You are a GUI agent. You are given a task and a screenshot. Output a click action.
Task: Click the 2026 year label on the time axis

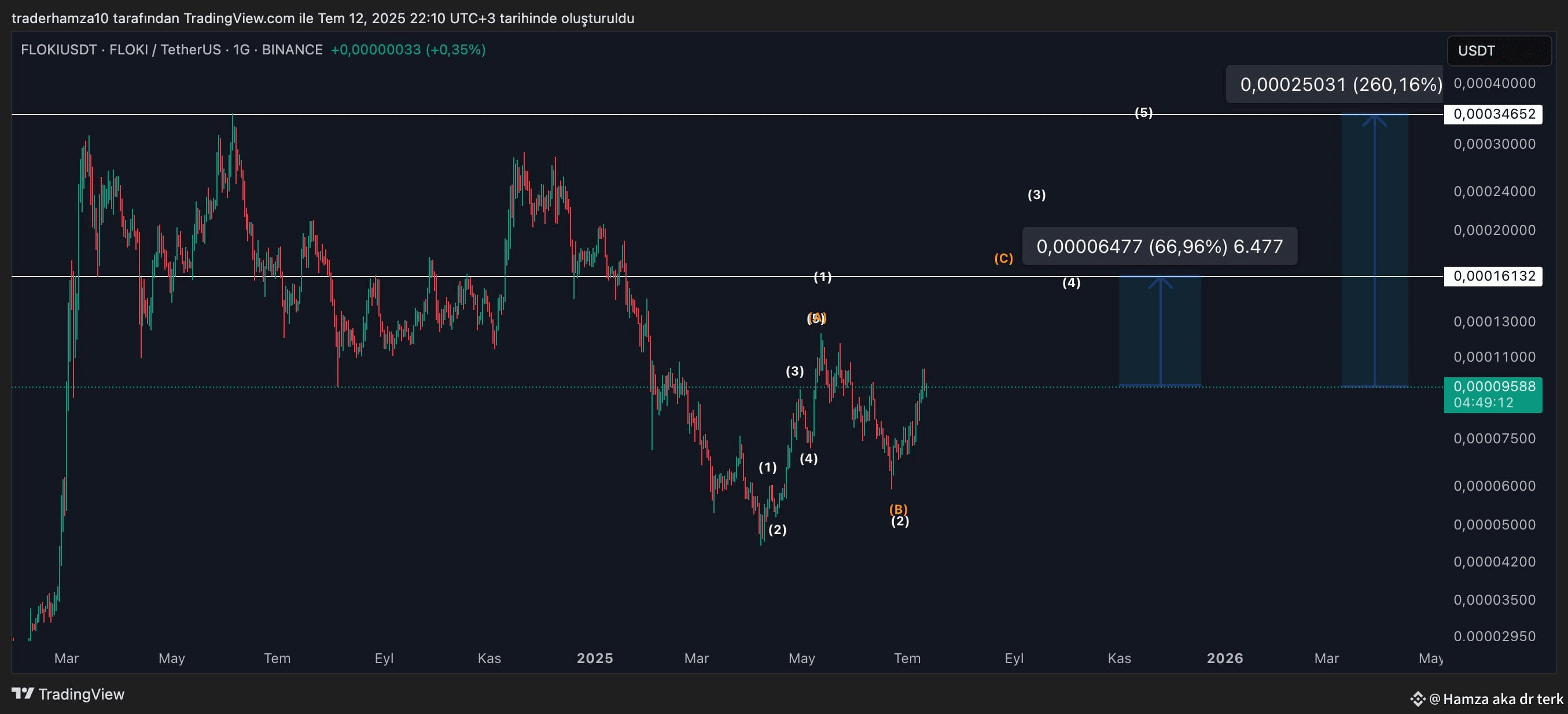(x=1225, y=658)
